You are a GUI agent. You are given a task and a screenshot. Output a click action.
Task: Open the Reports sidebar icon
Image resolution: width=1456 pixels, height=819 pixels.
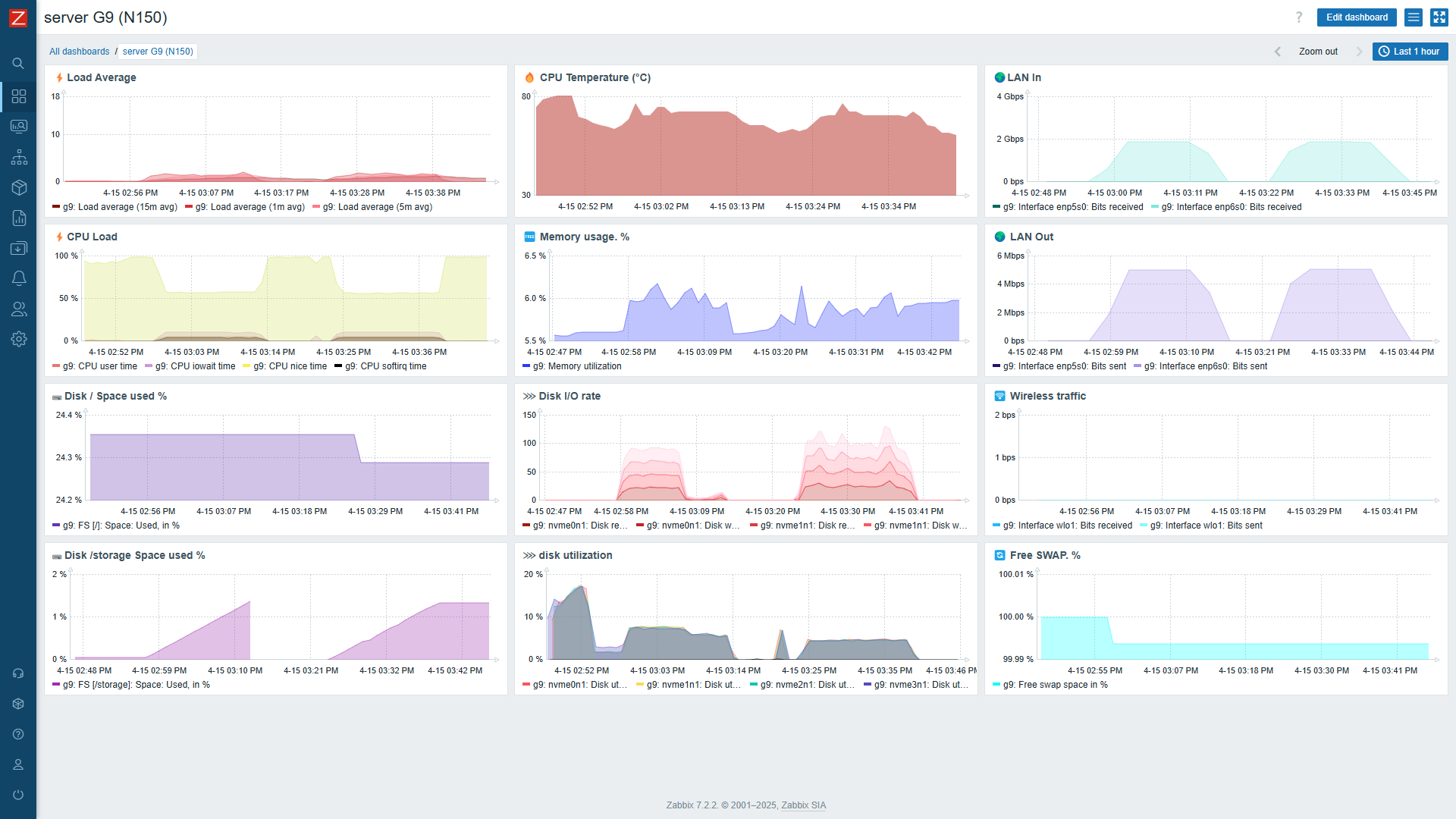[19, 218]
